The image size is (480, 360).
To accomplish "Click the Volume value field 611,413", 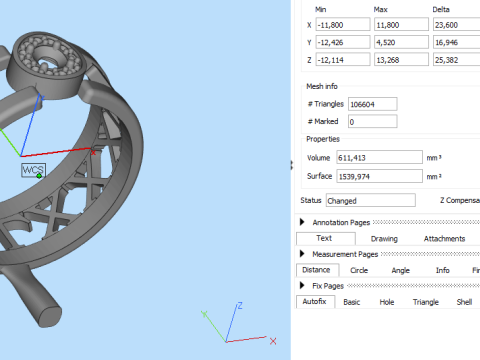I will click(379, 157).
